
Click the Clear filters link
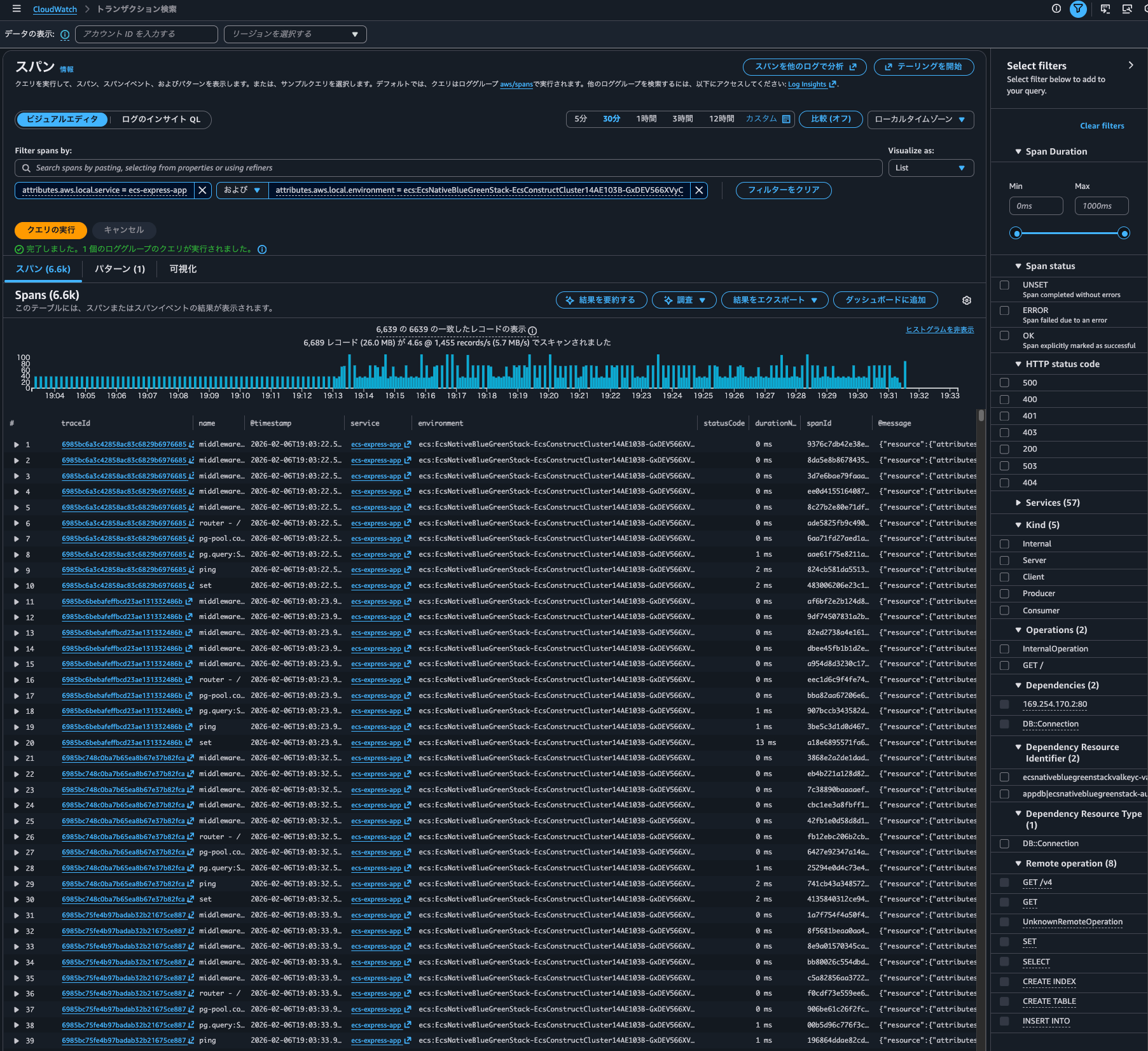[1102, 126]
